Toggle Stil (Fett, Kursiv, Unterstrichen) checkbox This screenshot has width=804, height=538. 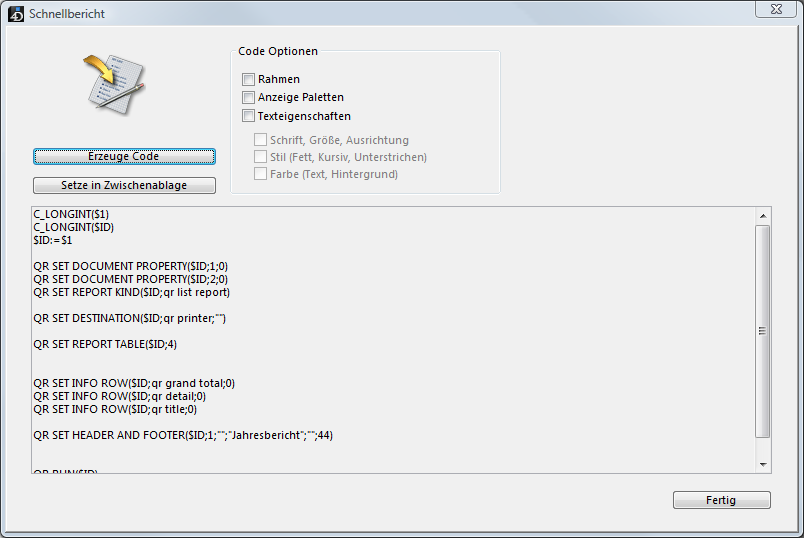(260, 157)
